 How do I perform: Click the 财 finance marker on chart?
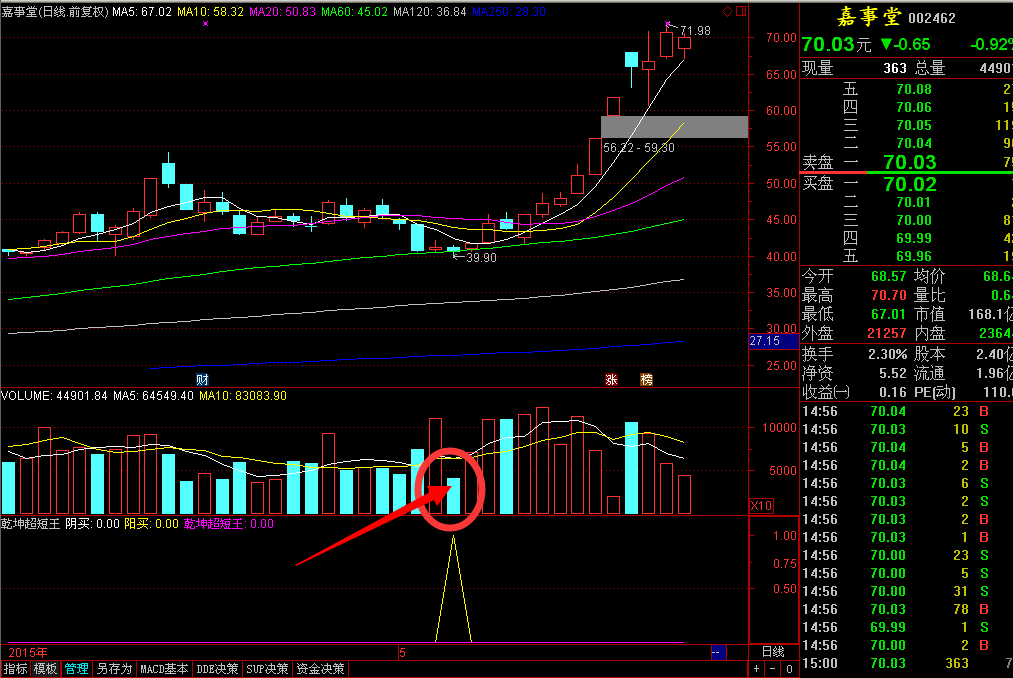coord(202,379)
